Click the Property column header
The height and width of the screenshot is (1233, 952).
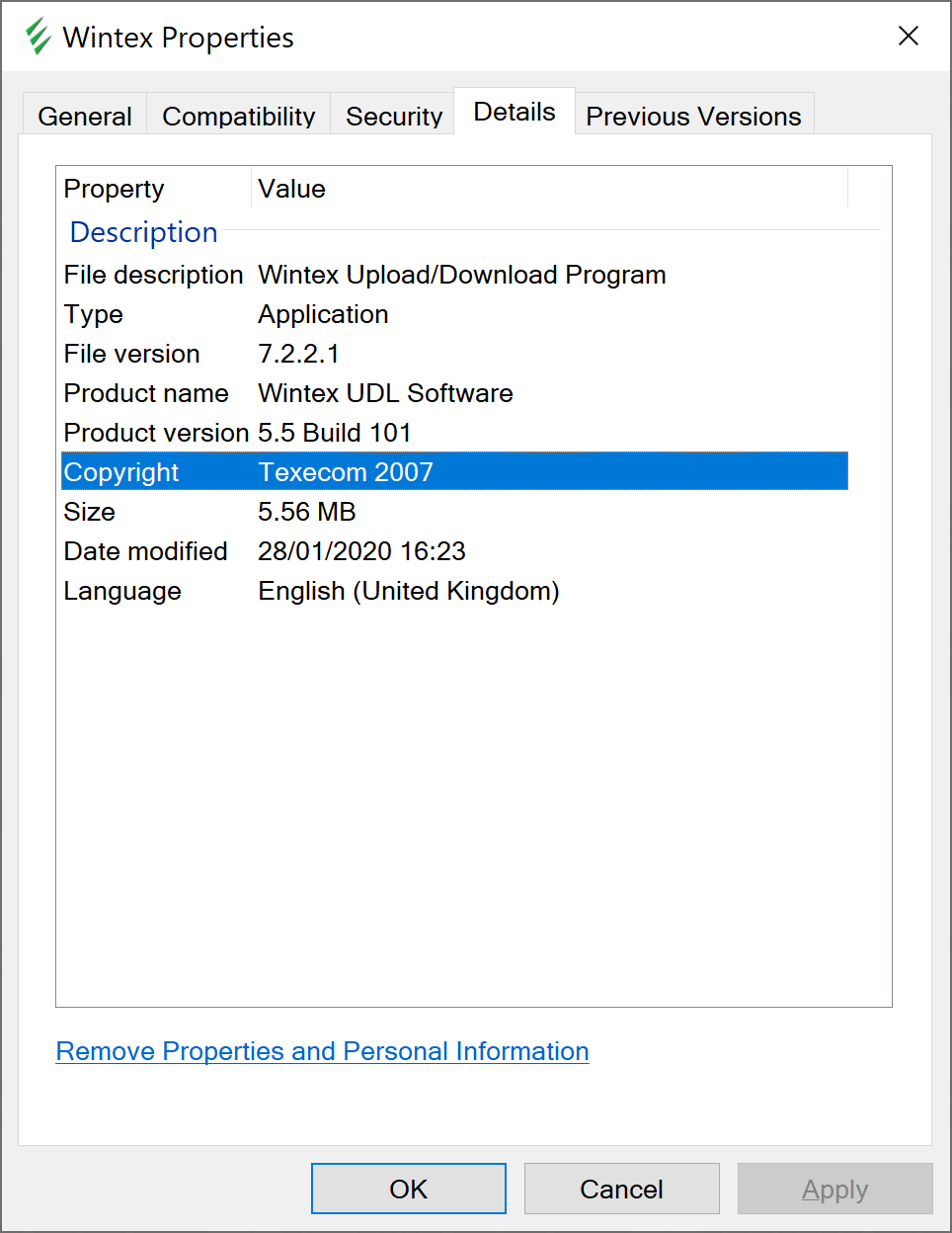[x=153, y=189]
